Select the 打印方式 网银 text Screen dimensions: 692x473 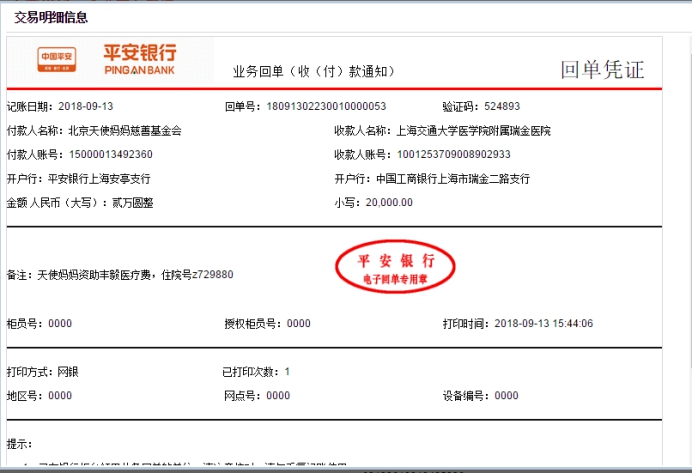point(42,372)
